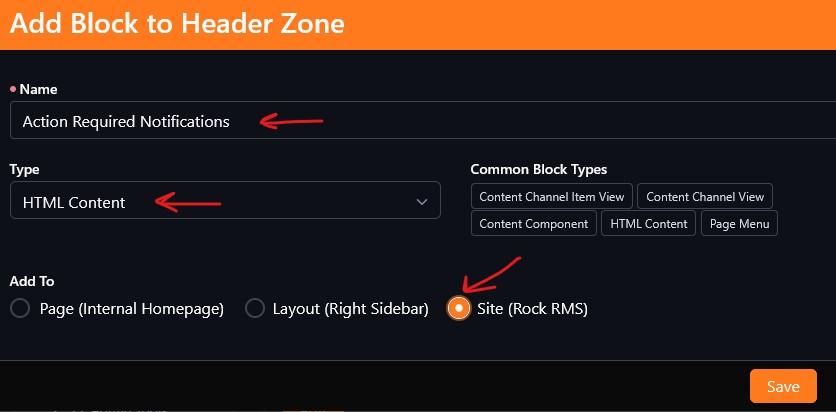Viewport: 836px width, 412px height.
Task: Click the Name text input field
Action: [x=420, y=121]
